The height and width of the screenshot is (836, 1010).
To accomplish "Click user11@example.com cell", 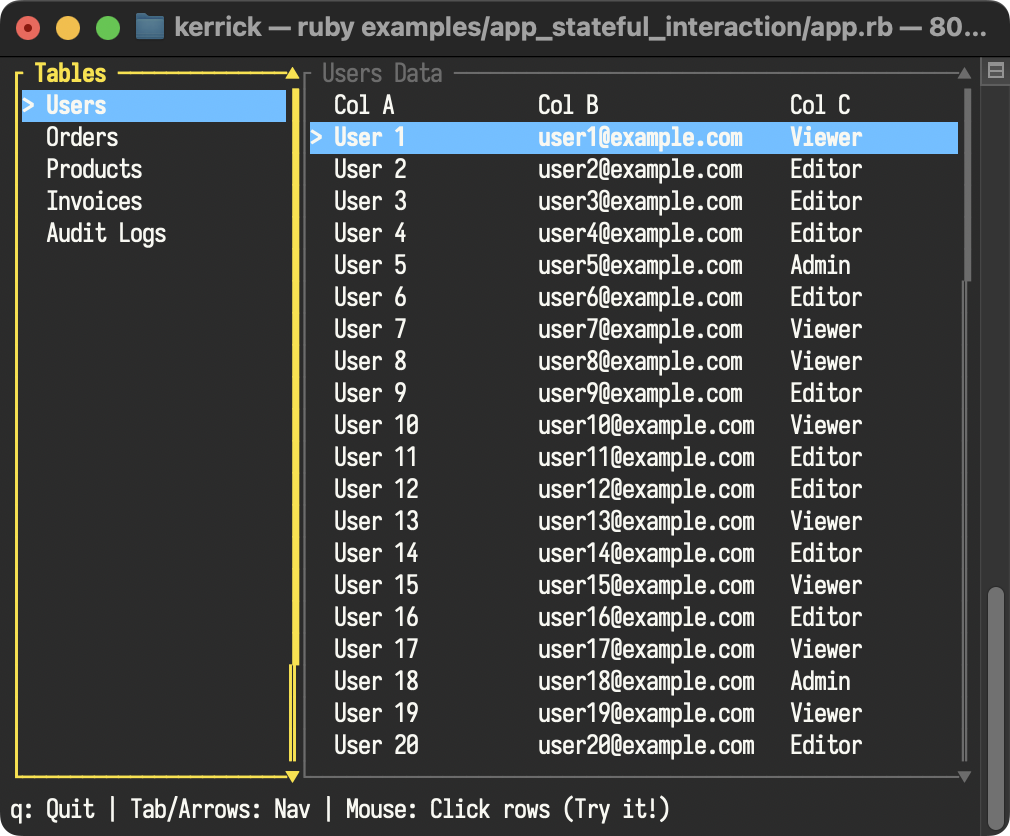I will tap(646, 458).
